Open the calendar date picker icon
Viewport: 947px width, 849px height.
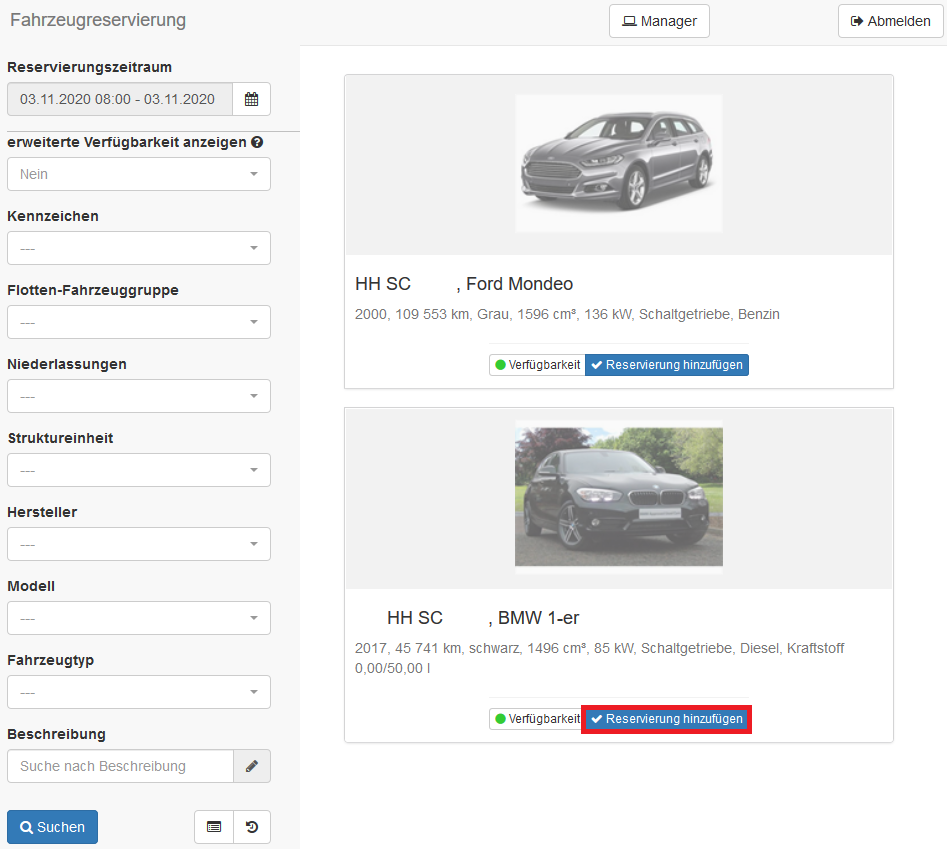click(x=251, y=99)
